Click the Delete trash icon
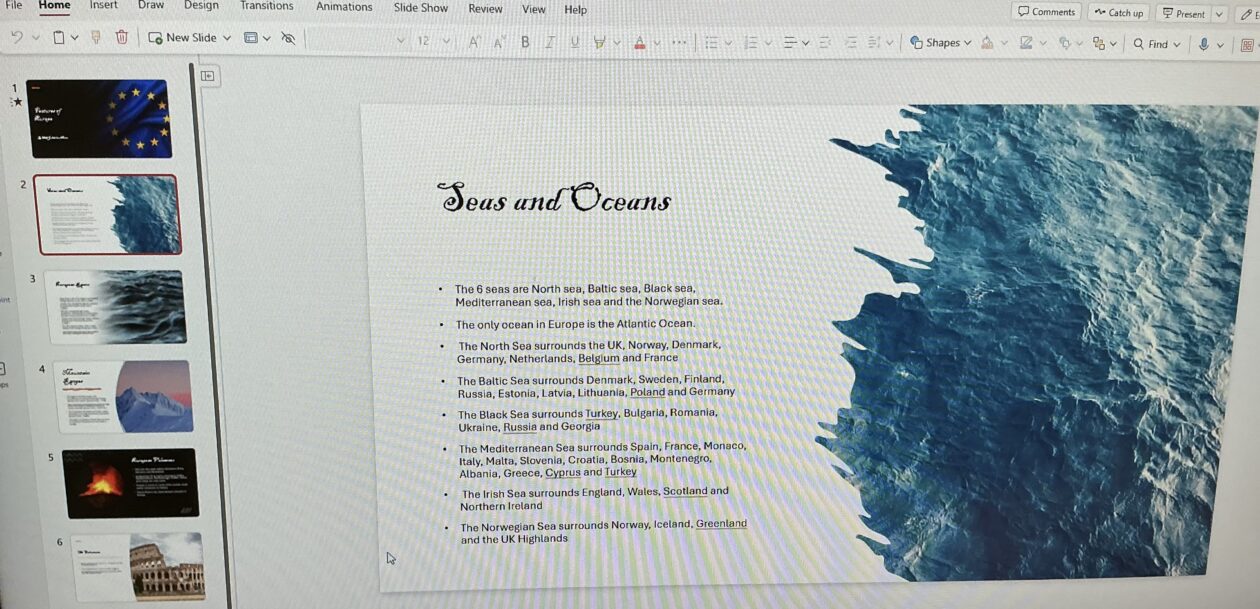 point(121,37)
